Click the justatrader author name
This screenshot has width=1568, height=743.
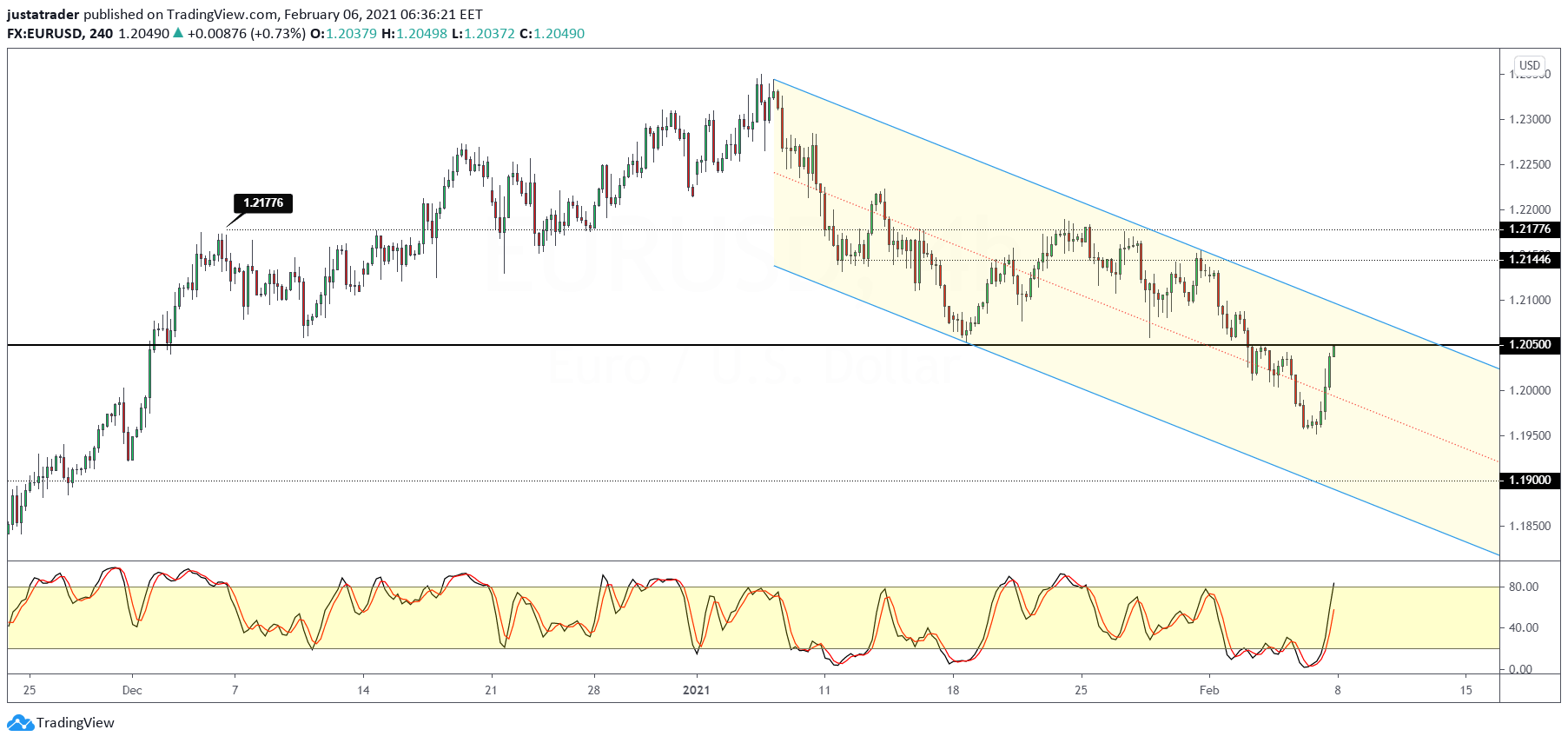(43, 15)
